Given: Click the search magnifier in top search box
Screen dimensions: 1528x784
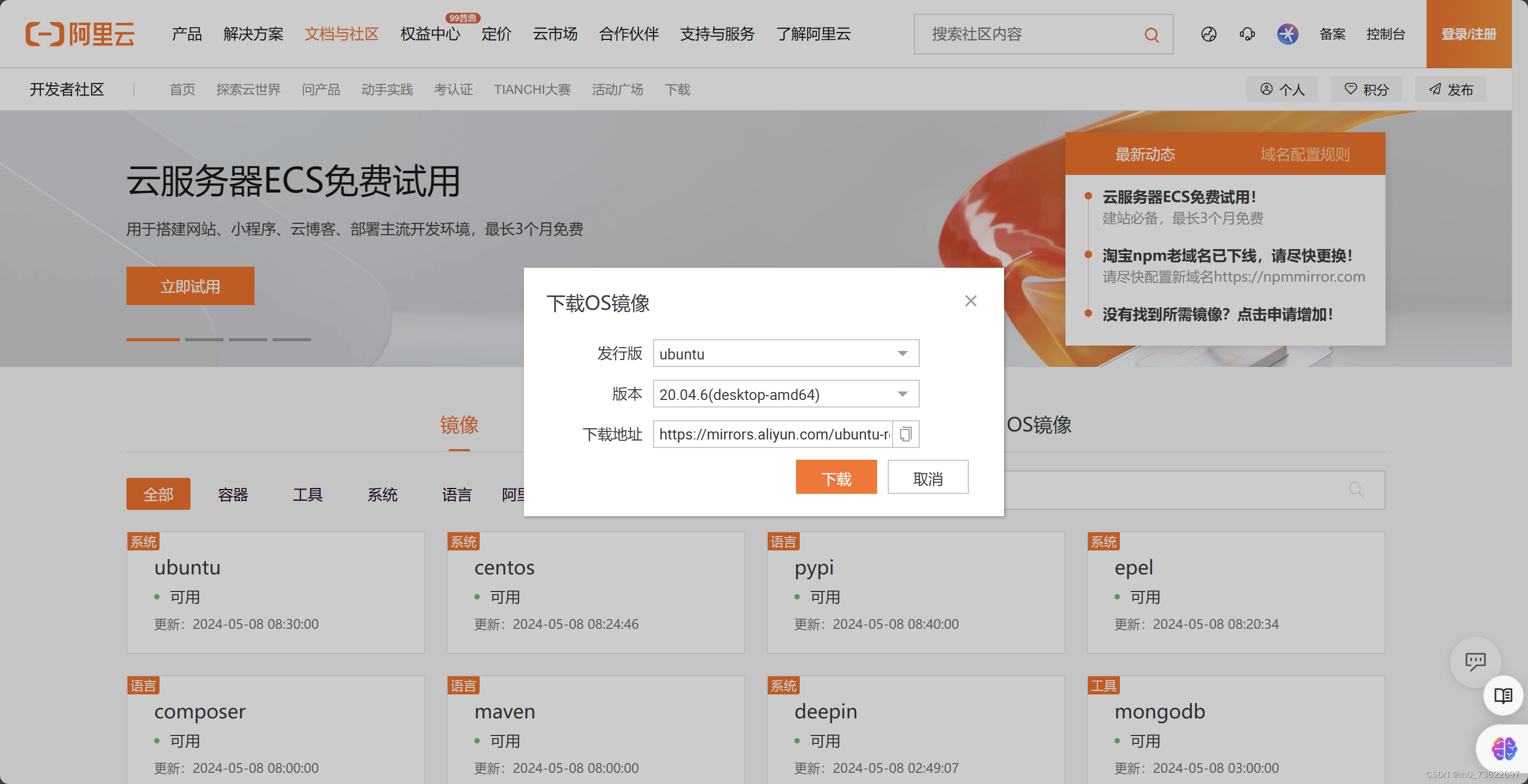Looking at the screenshot, I should point(1151,34).
